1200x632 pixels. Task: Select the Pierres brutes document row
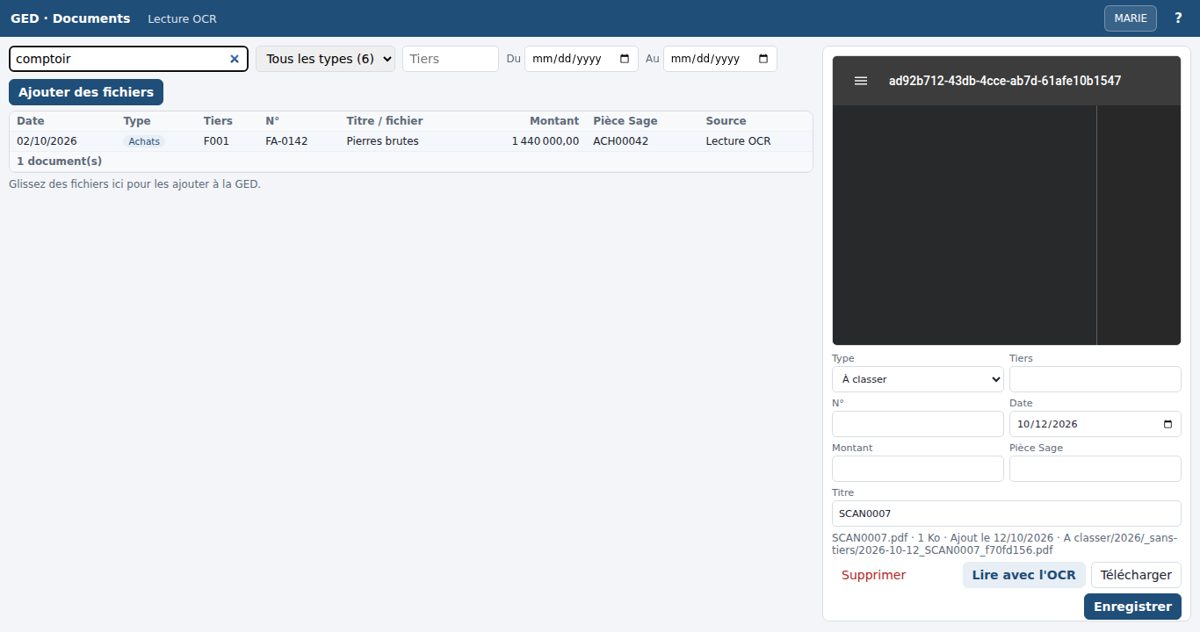point(411,141)
